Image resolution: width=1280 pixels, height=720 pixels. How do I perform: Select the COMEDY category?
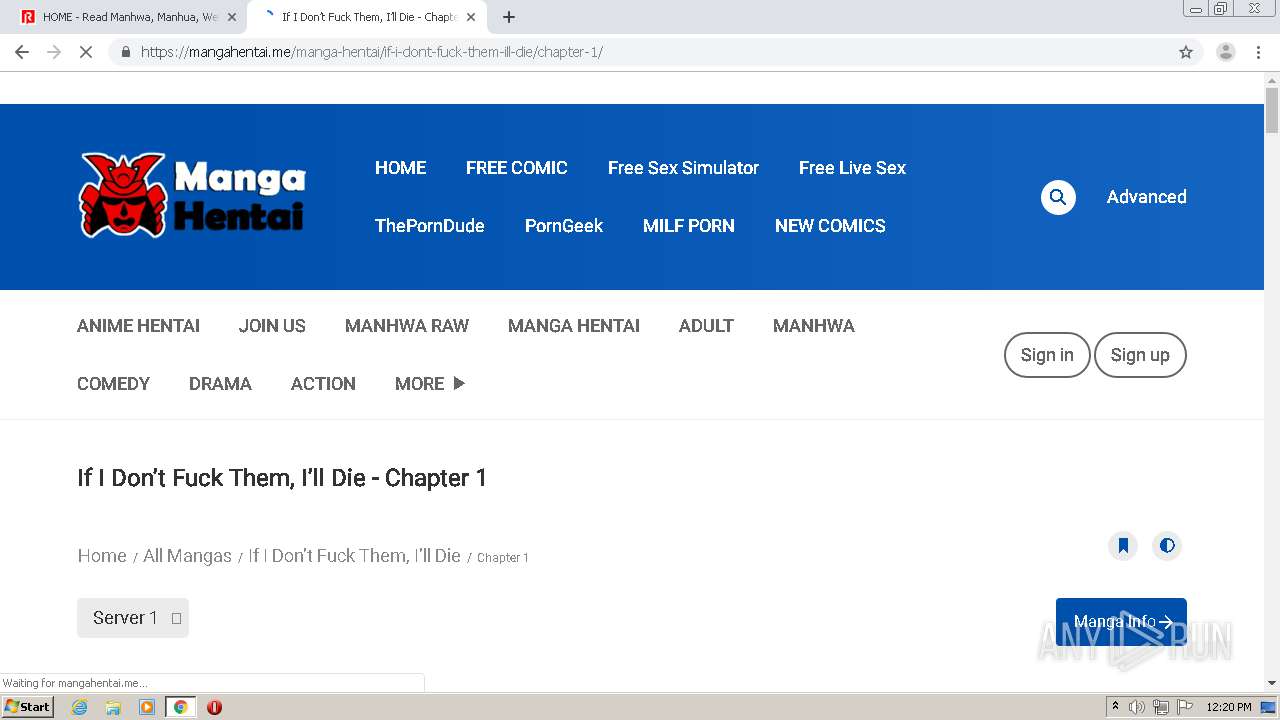(113, 384)
